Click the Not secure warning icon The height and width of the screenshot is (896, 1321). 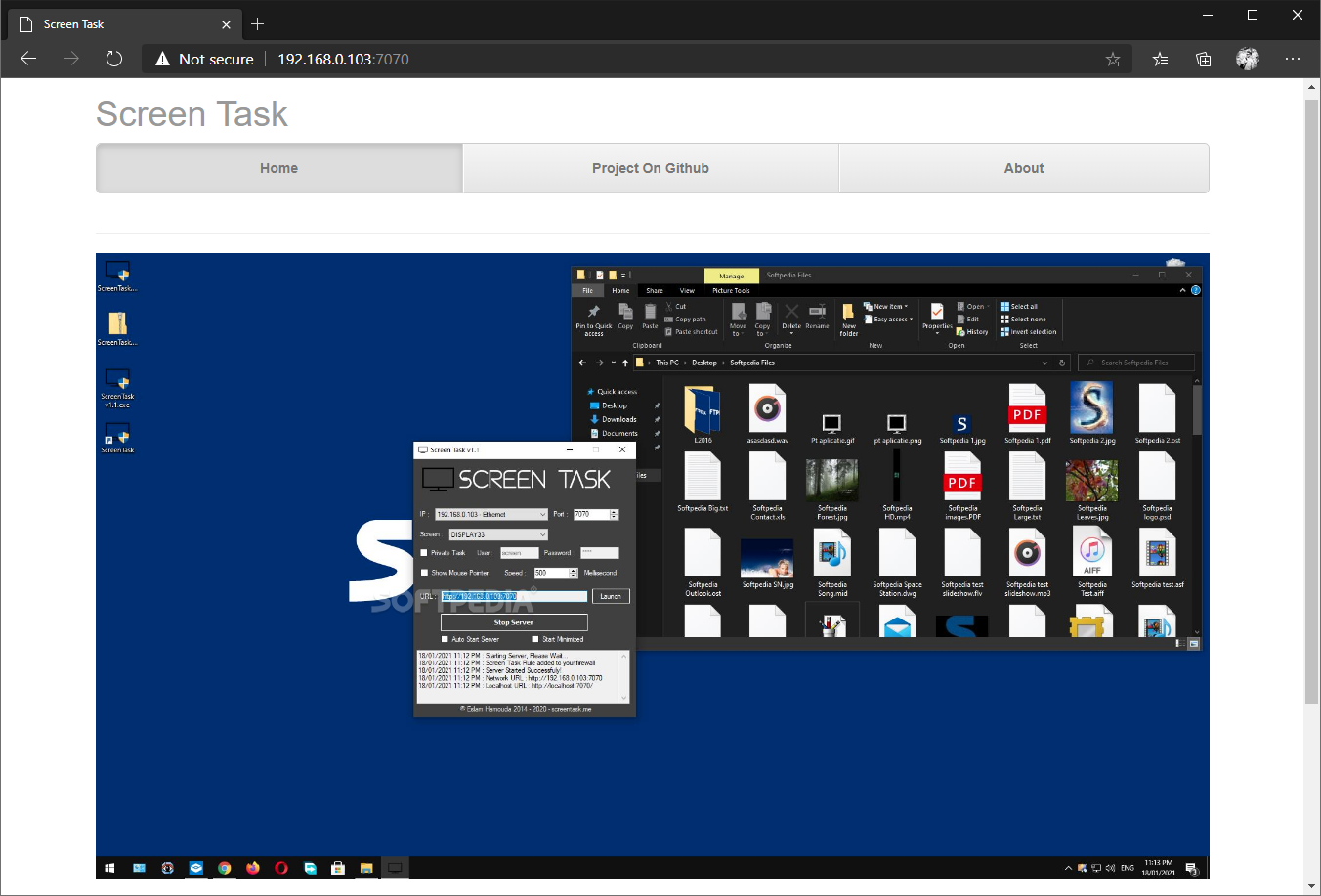point(162,60)
